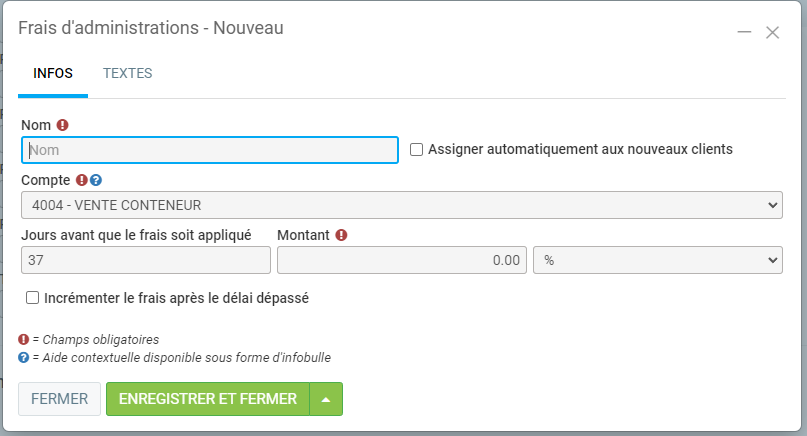Click the red required icon beside Montant

(341, 235)
